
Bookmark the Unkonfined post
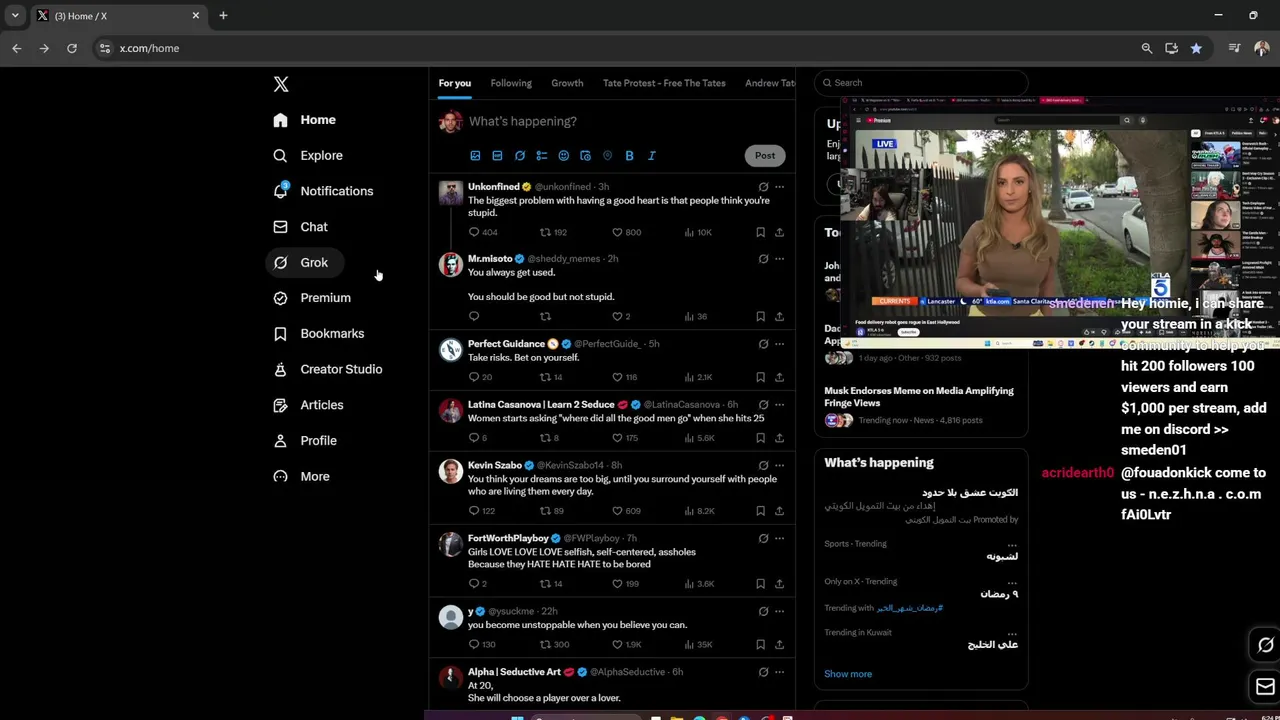click(x=760, y=232)
